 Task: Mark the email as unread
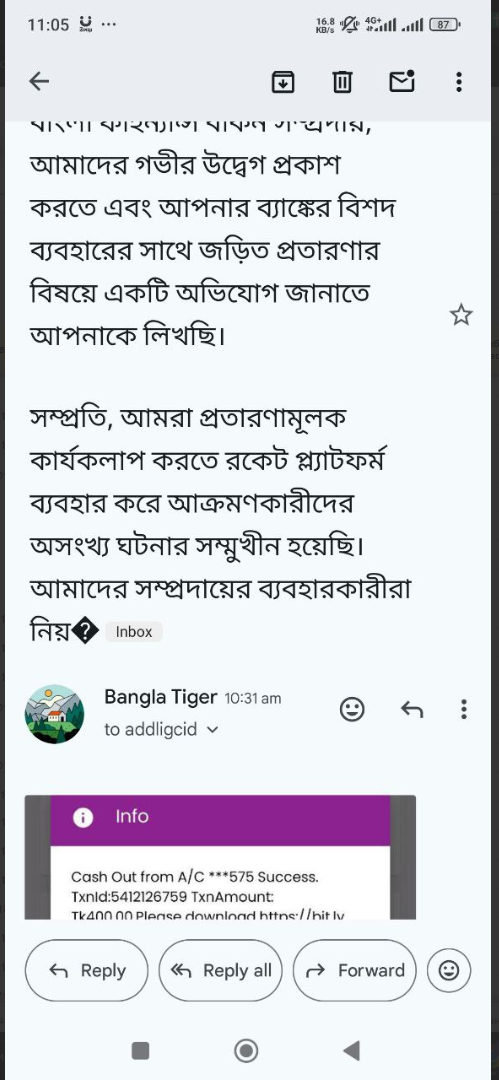[x=402, y=81]
